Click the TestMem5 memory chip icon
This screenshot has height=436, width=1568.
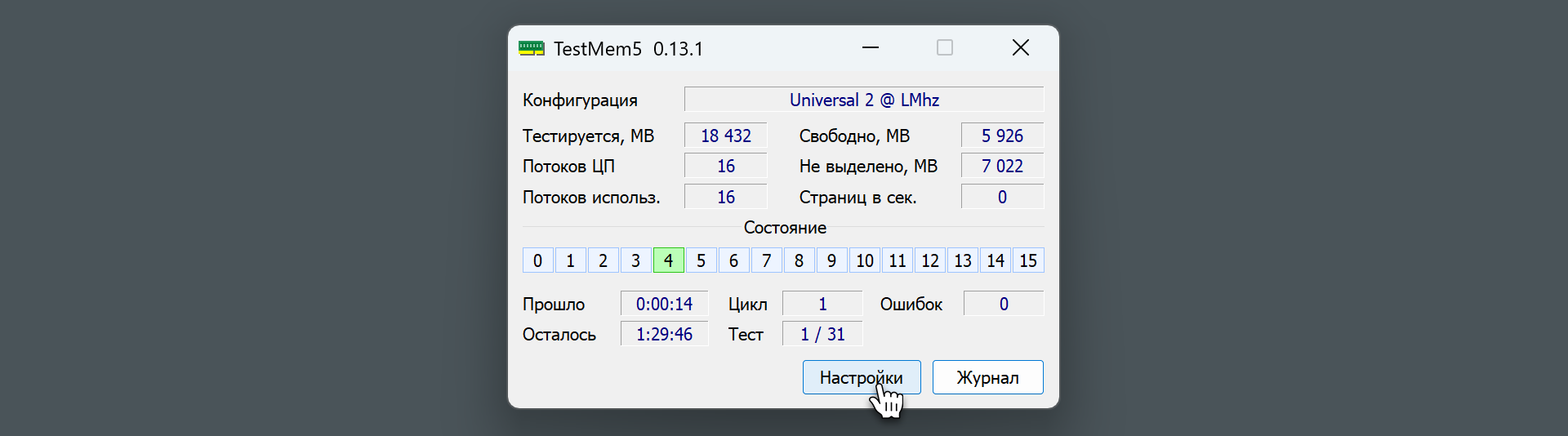531,49
